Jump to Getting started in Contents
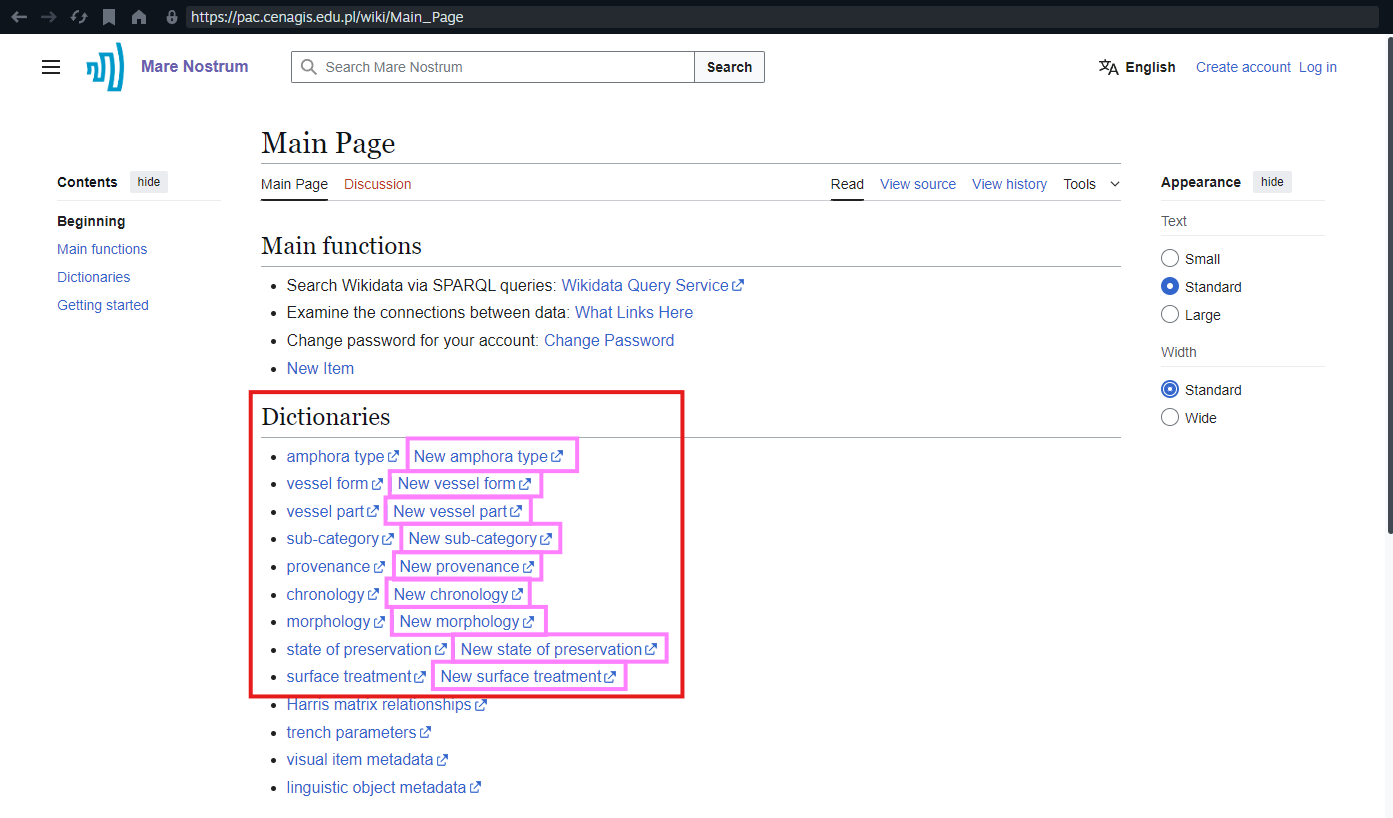1393x818 pixels. coord(103,305)
